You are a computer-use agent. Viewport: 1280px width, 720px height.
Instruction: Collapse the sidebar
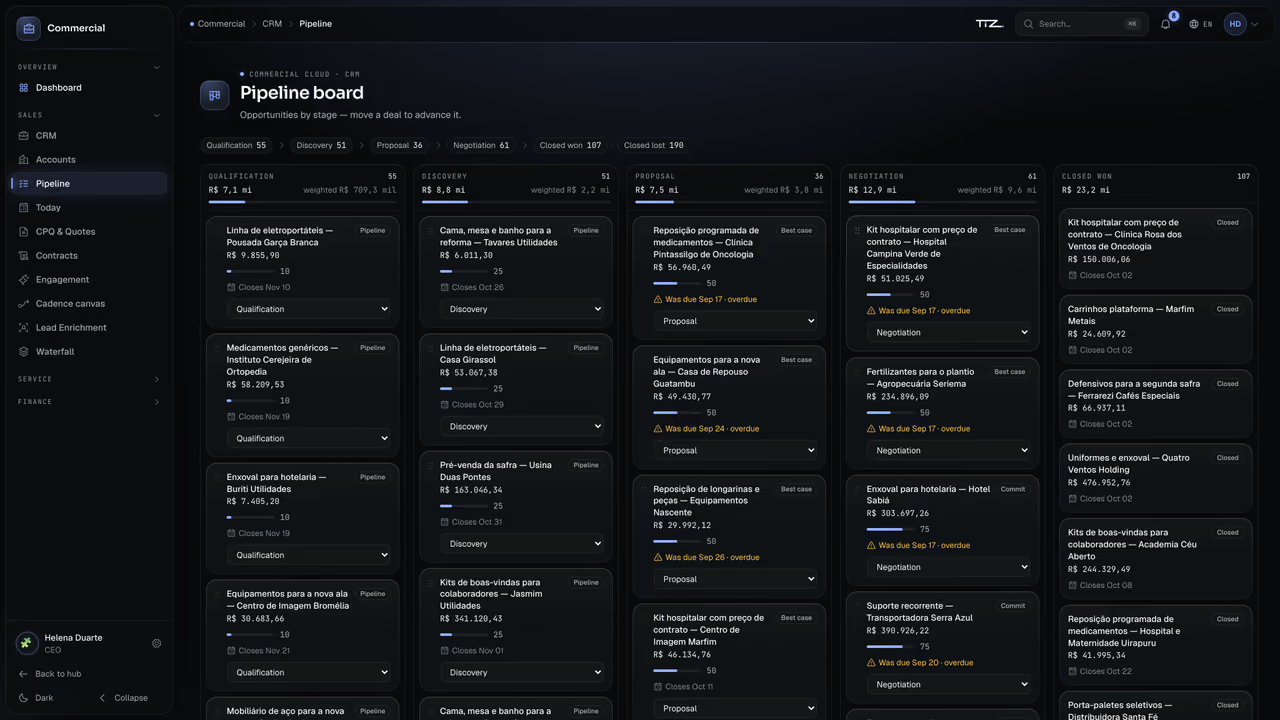click(123, 698)
